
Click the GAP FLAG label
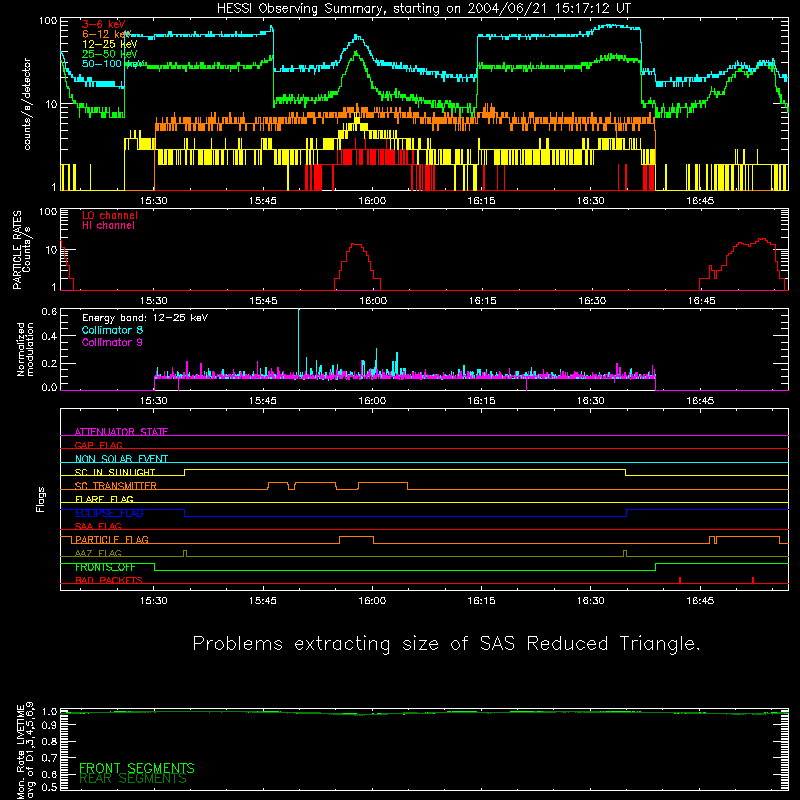[x=98, y=445]
